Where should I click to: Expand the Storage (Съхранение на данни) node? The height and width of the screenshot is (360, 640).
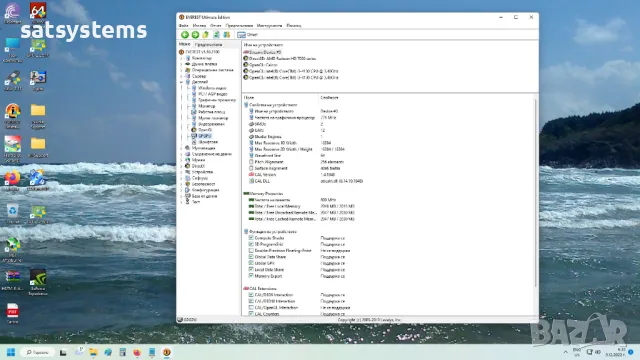(x=182, y=154)
